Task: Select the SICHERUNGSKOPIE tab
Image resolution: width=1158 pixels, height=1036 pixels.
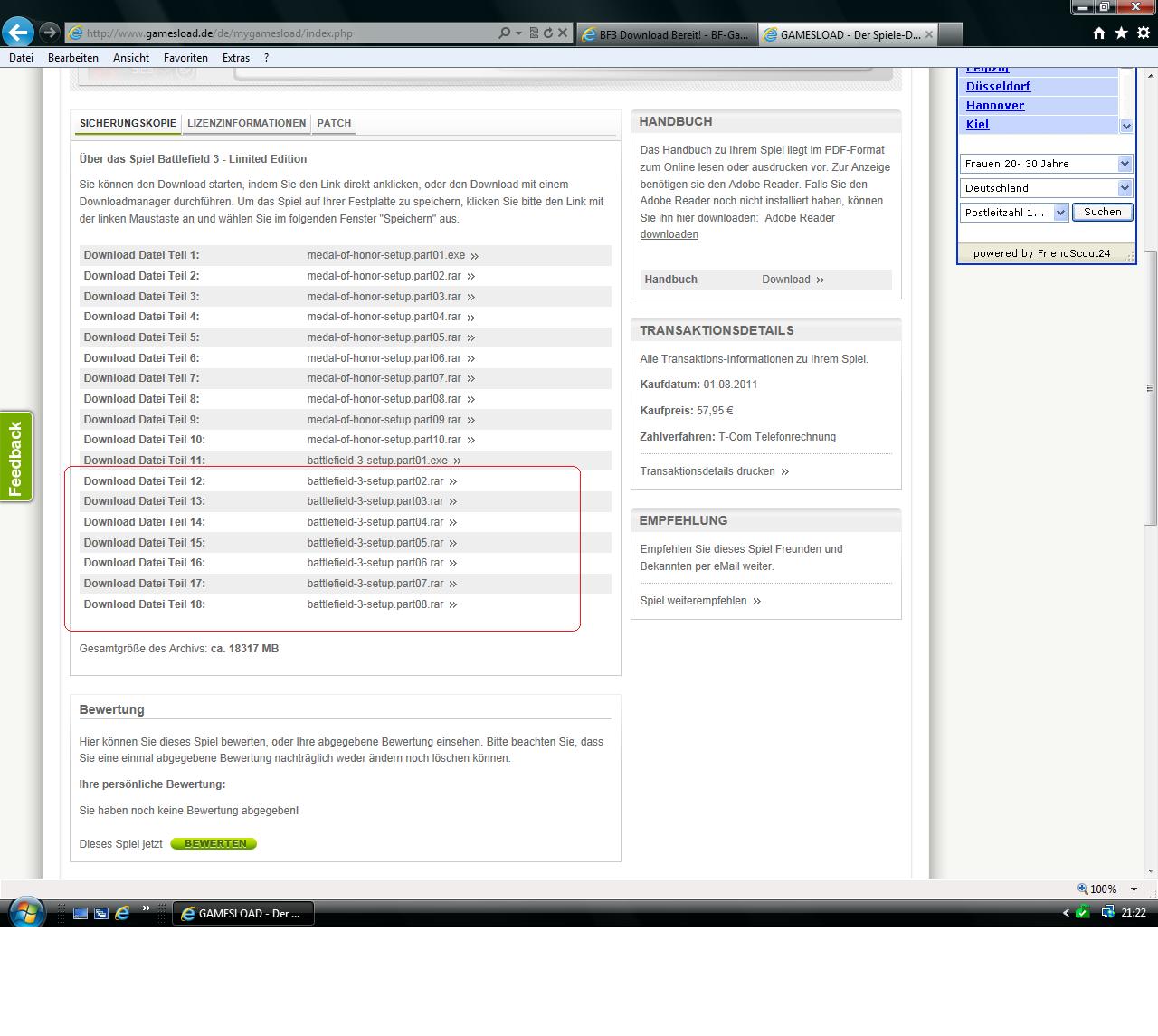Action: coord(128,123)
